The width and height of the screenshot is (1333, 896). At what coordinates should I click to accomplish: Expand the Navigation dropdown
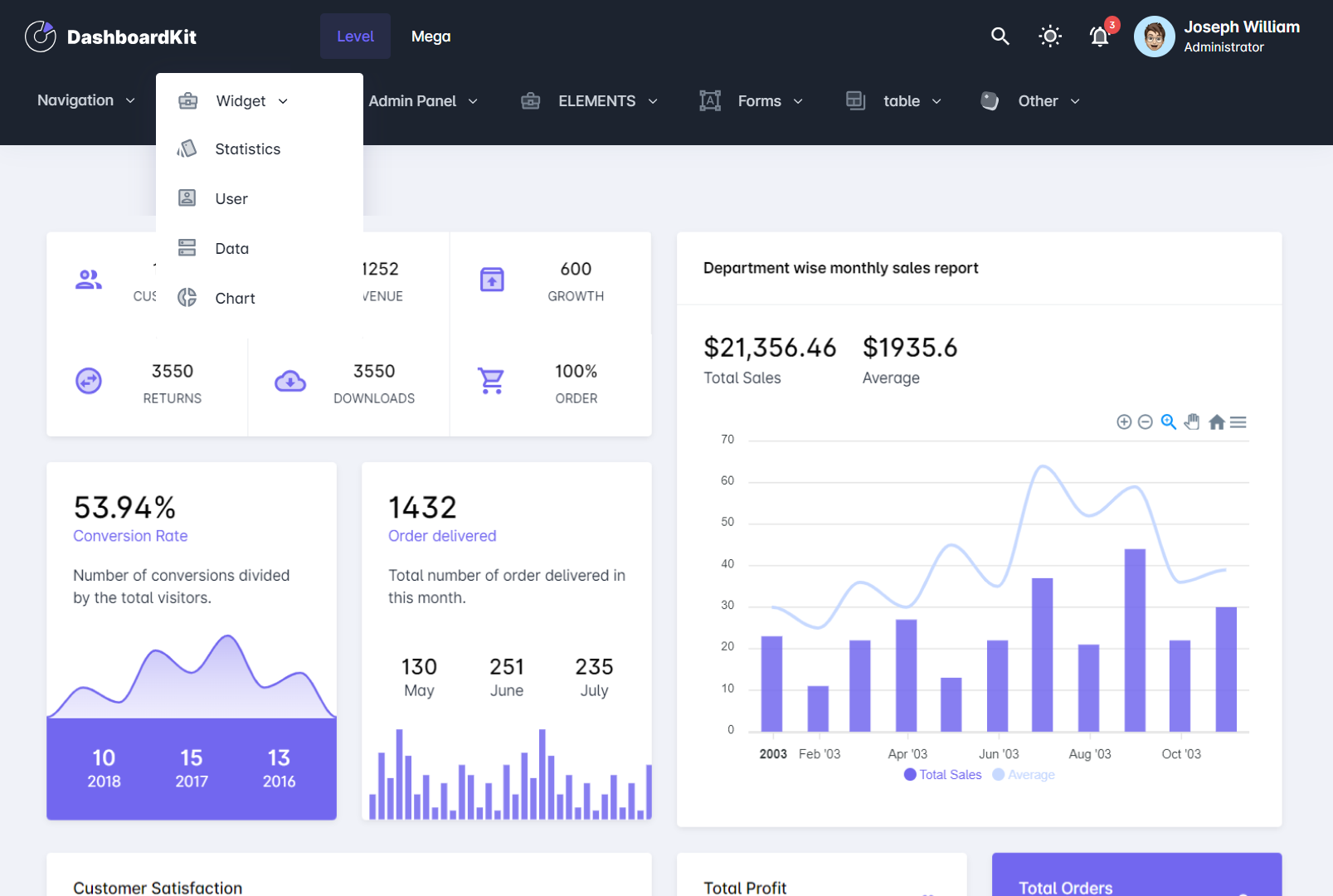pyautogui.click(x=85, y=100)
